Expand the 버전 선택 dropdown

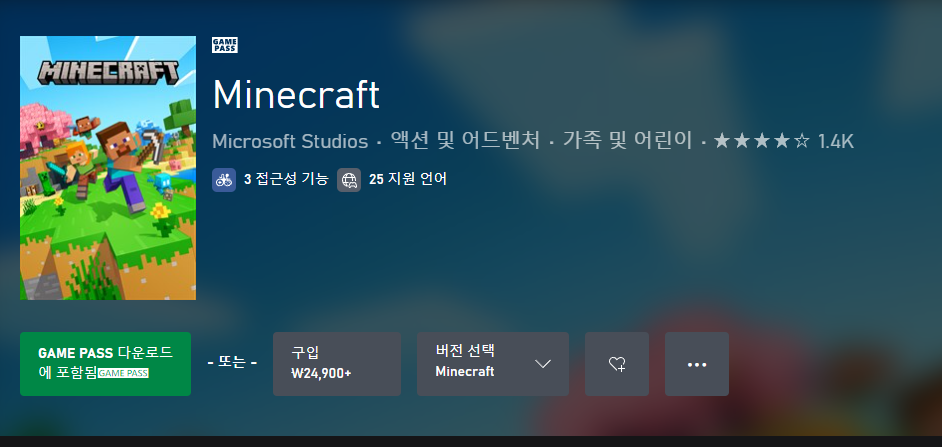(x=493, y=364)
